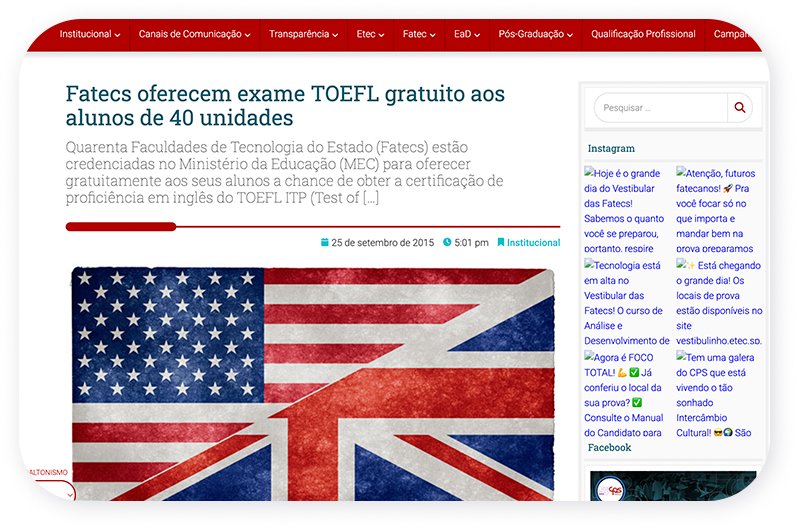The image size is (797, 528).
Task: Open Instagram post 'Está chegando o grande dia!'
Action: click(719, 302)
